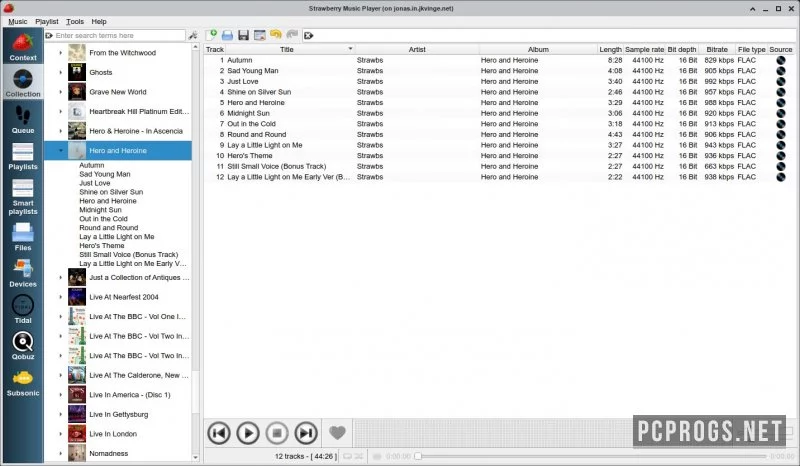Image resolution: width=800 pixels, height=466 pixels.
Task: Expand the Live In London album
Action: tap(61, 434)
